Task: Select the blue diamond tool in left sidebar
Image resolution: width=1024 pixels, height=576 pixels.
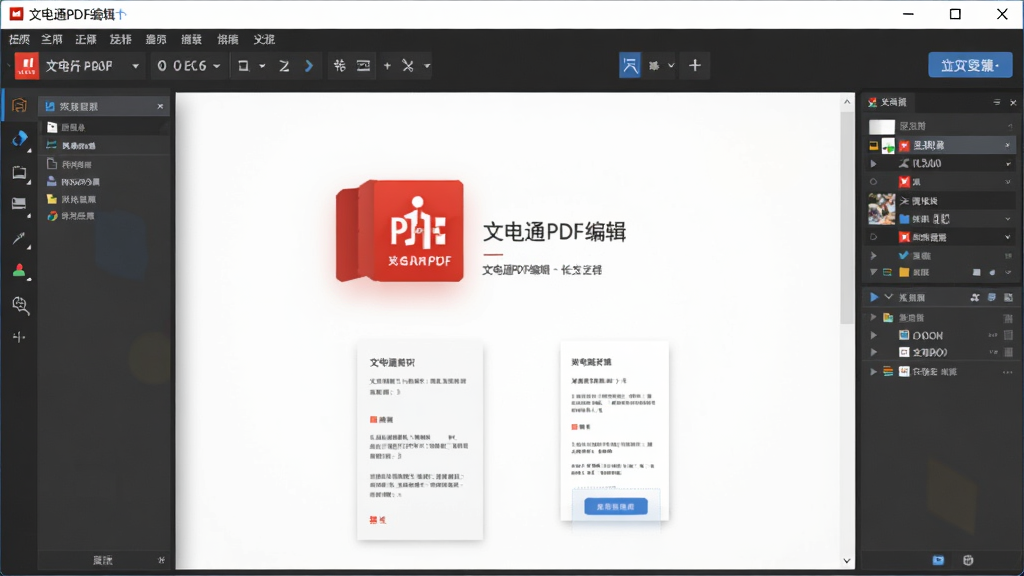Action: point(19,138)
